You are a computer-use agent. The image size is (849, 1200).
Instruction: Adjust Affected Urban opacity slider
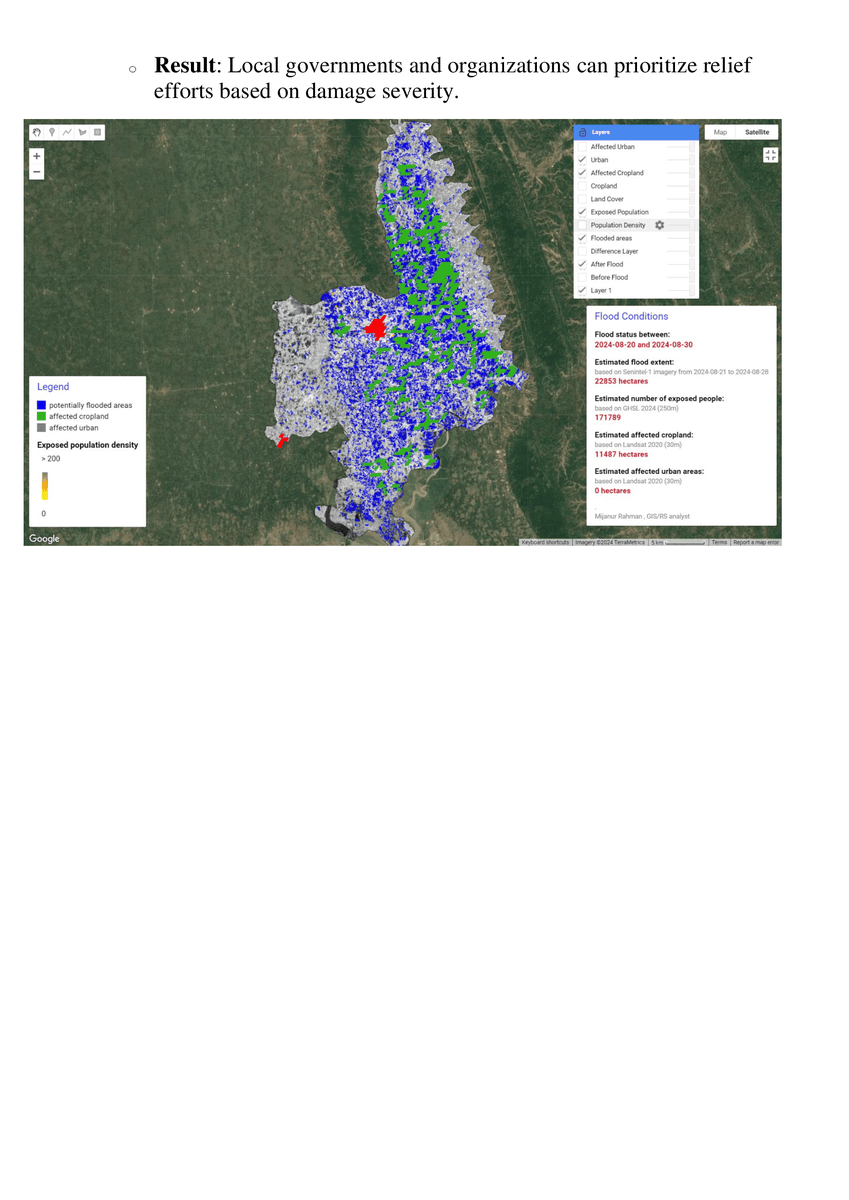tap(681, 147)
